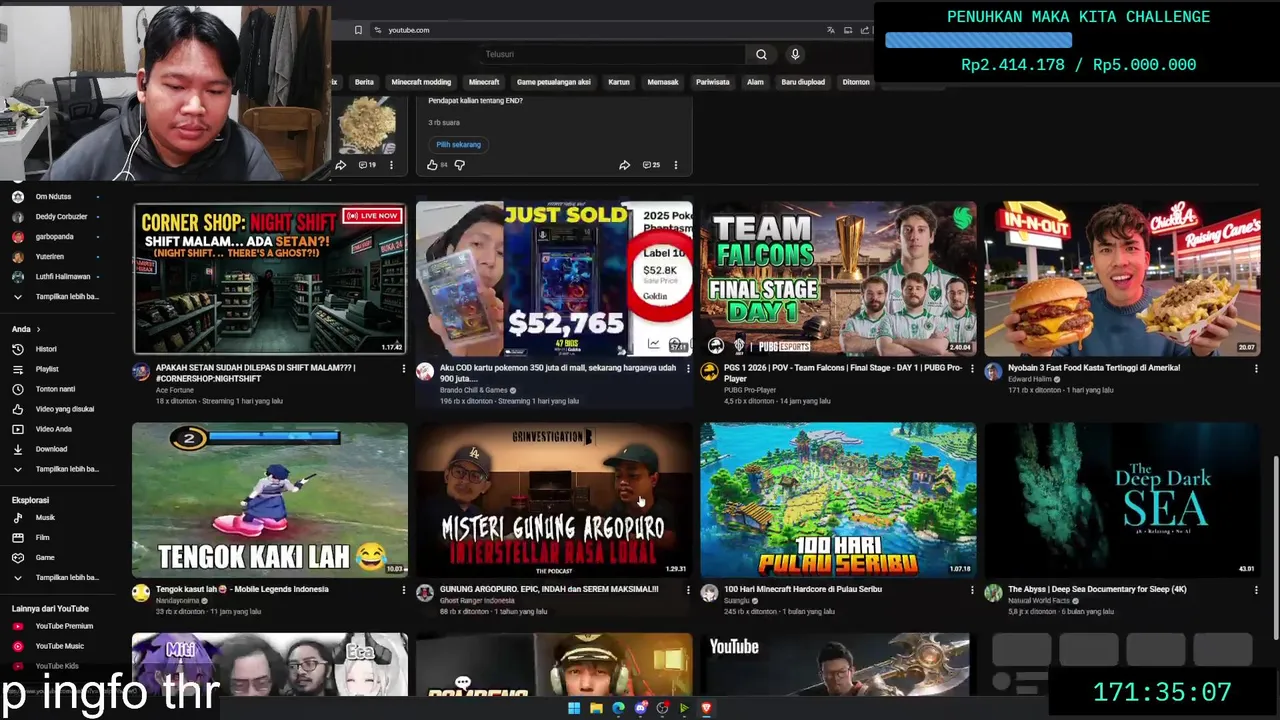Open the menu for the Corner Shop Night Shift video

tap(403, 369)
